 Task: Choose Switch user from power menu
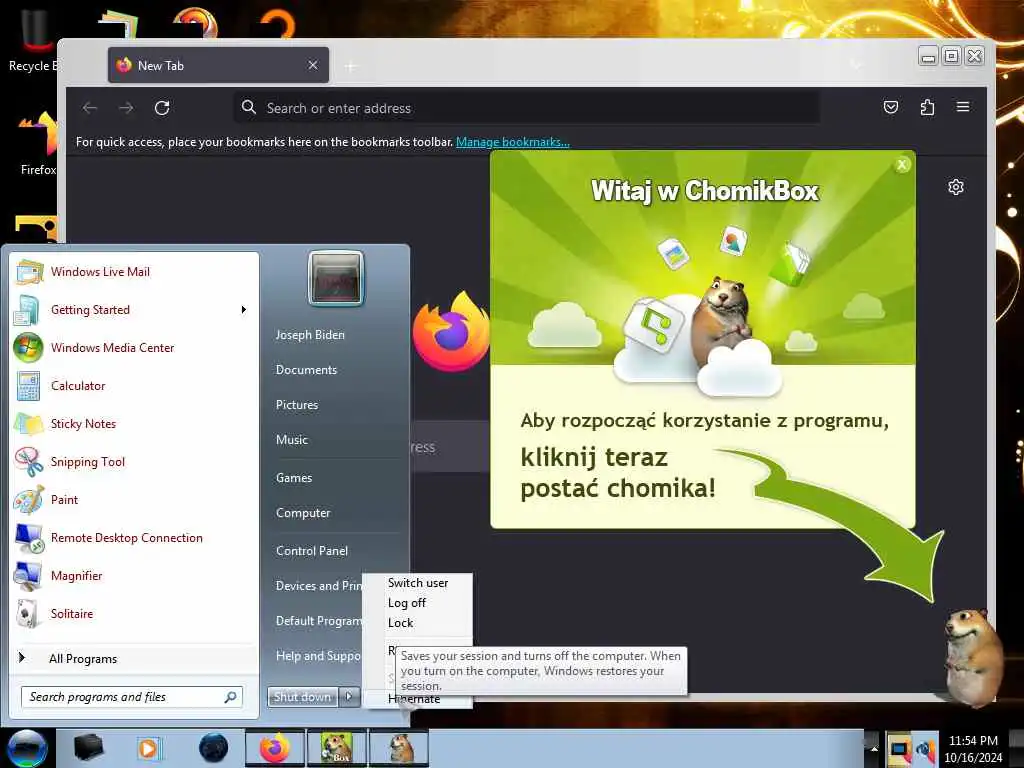pos(418,583)
